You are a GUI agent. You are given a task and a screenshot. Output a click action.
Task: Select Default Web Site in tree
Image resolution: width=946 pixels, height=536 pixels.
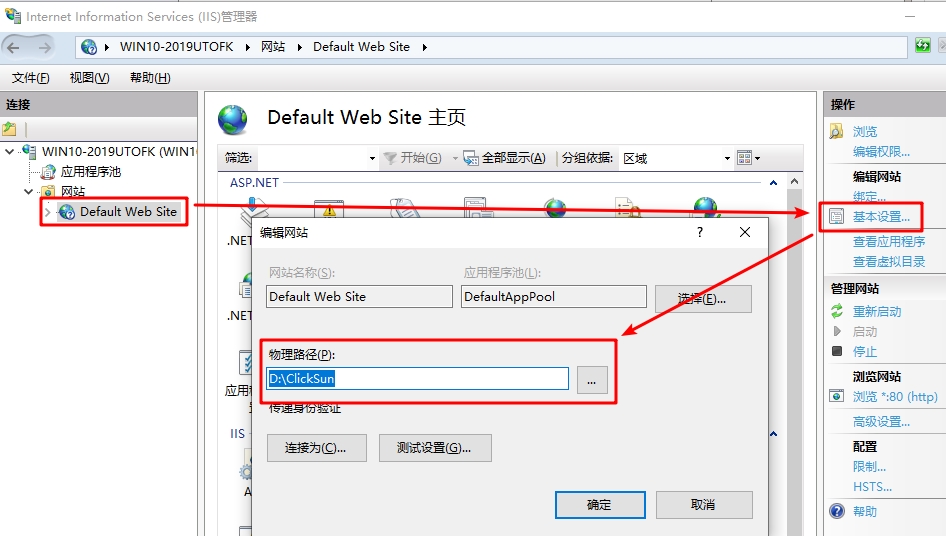click(x=128, y=212)
